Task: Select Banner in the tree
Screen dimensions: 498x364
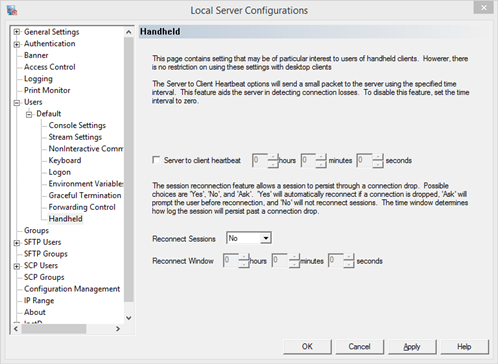Action: click(36, 55)
